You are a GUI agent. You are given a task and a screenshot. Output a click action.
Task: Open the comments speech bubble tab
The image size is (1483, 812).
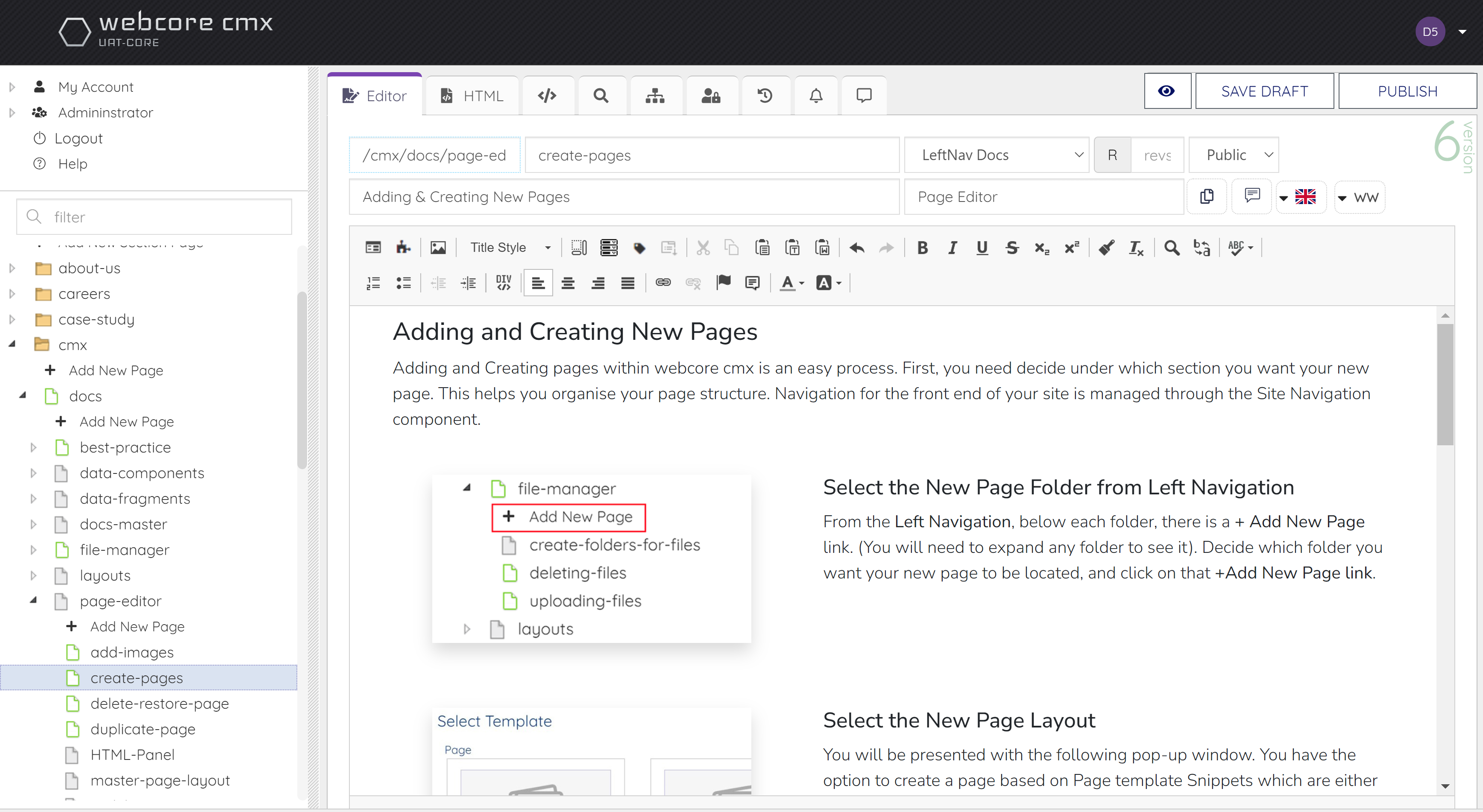[864, 96]
